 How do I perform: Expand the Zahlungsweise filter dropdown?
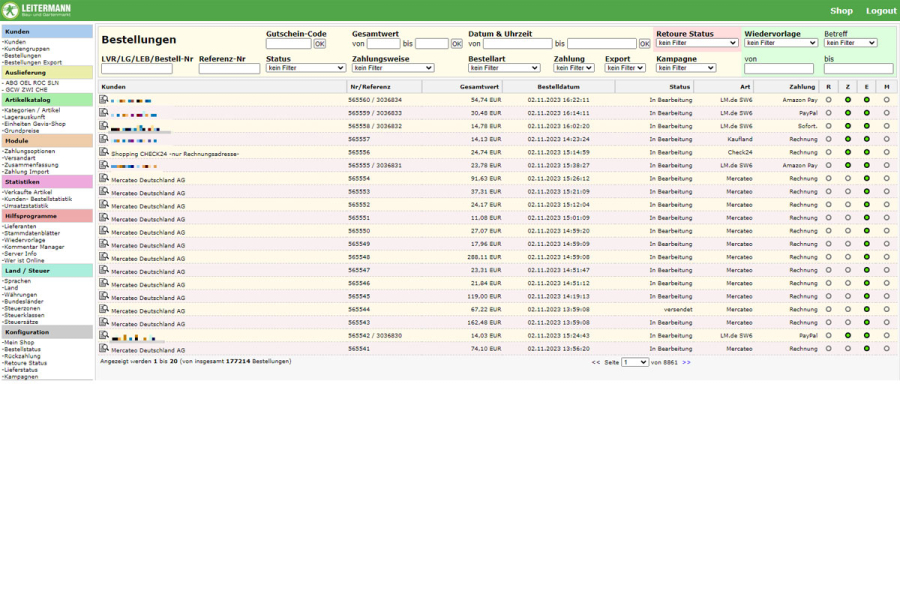click(393, 68)
